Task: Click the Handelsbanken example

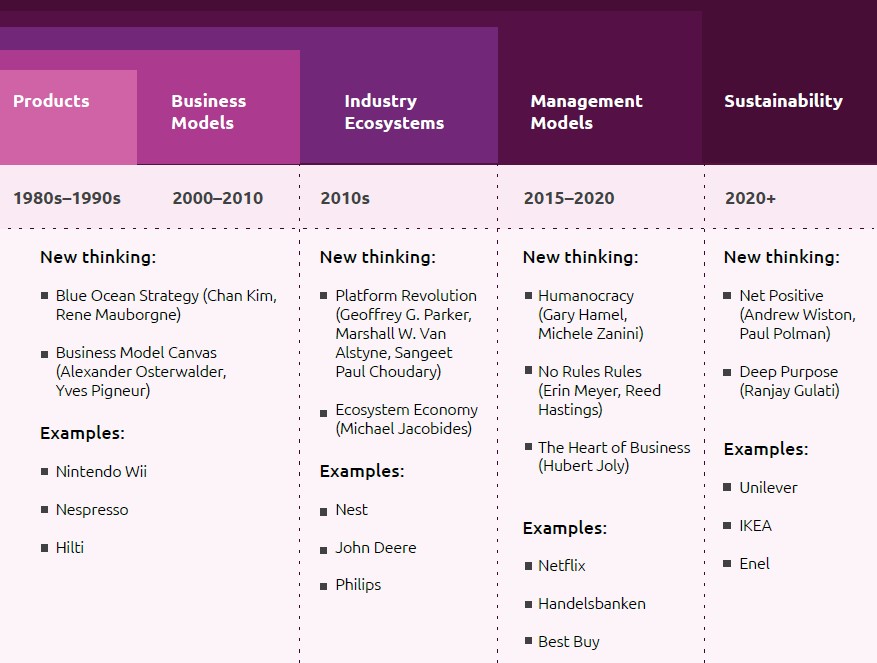Action: (x=592, y=603)
